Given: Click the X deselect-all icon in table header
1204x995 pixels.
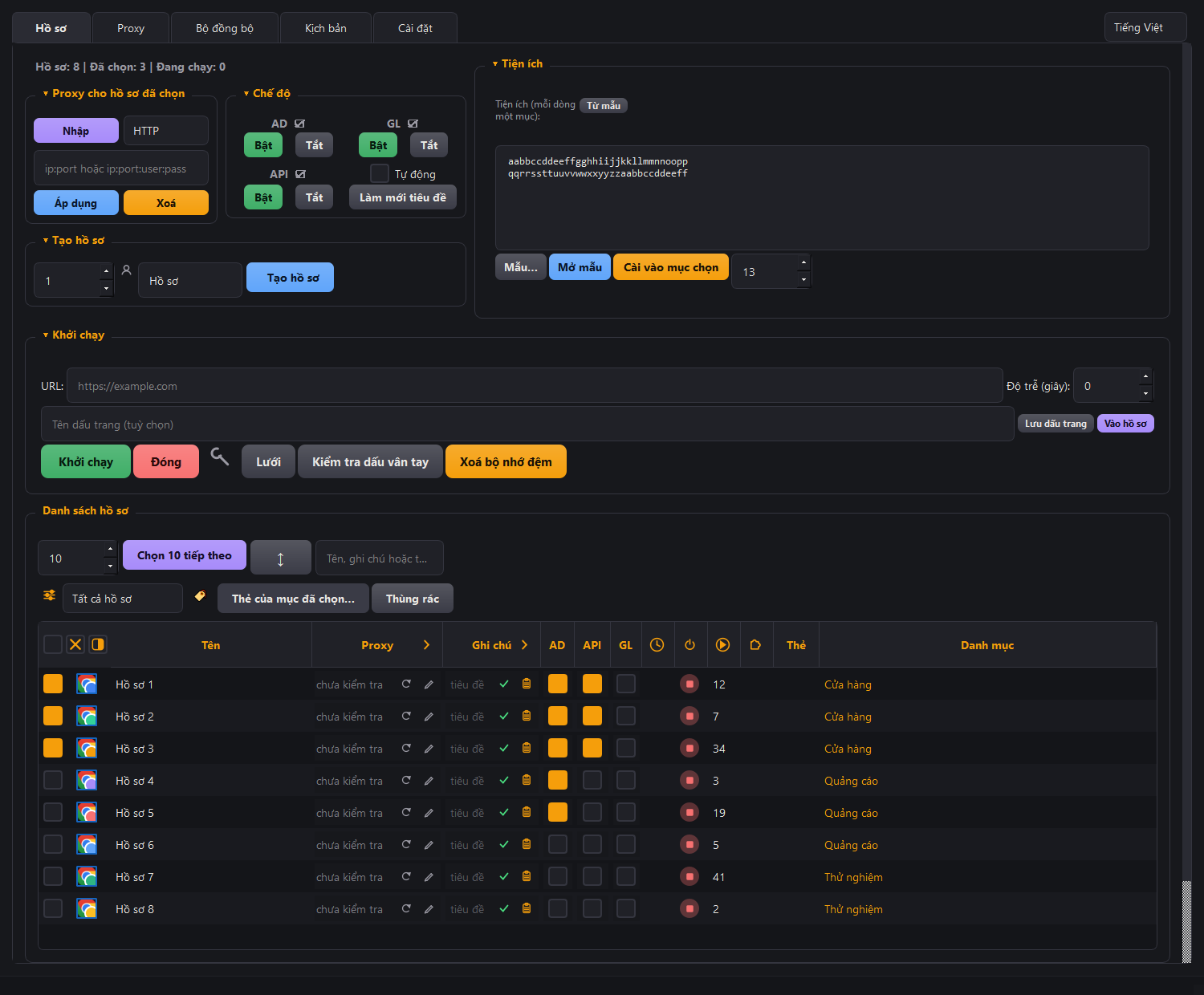Looking at the screenshot, I should [x=75, y=644].
